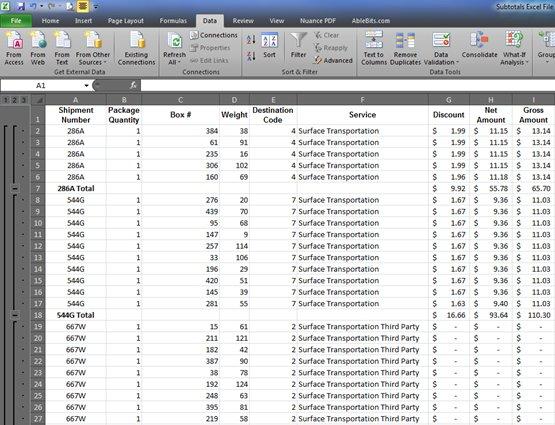
Task: Show outline level 2
Action: pyautogui.click(x=15, y=100)
